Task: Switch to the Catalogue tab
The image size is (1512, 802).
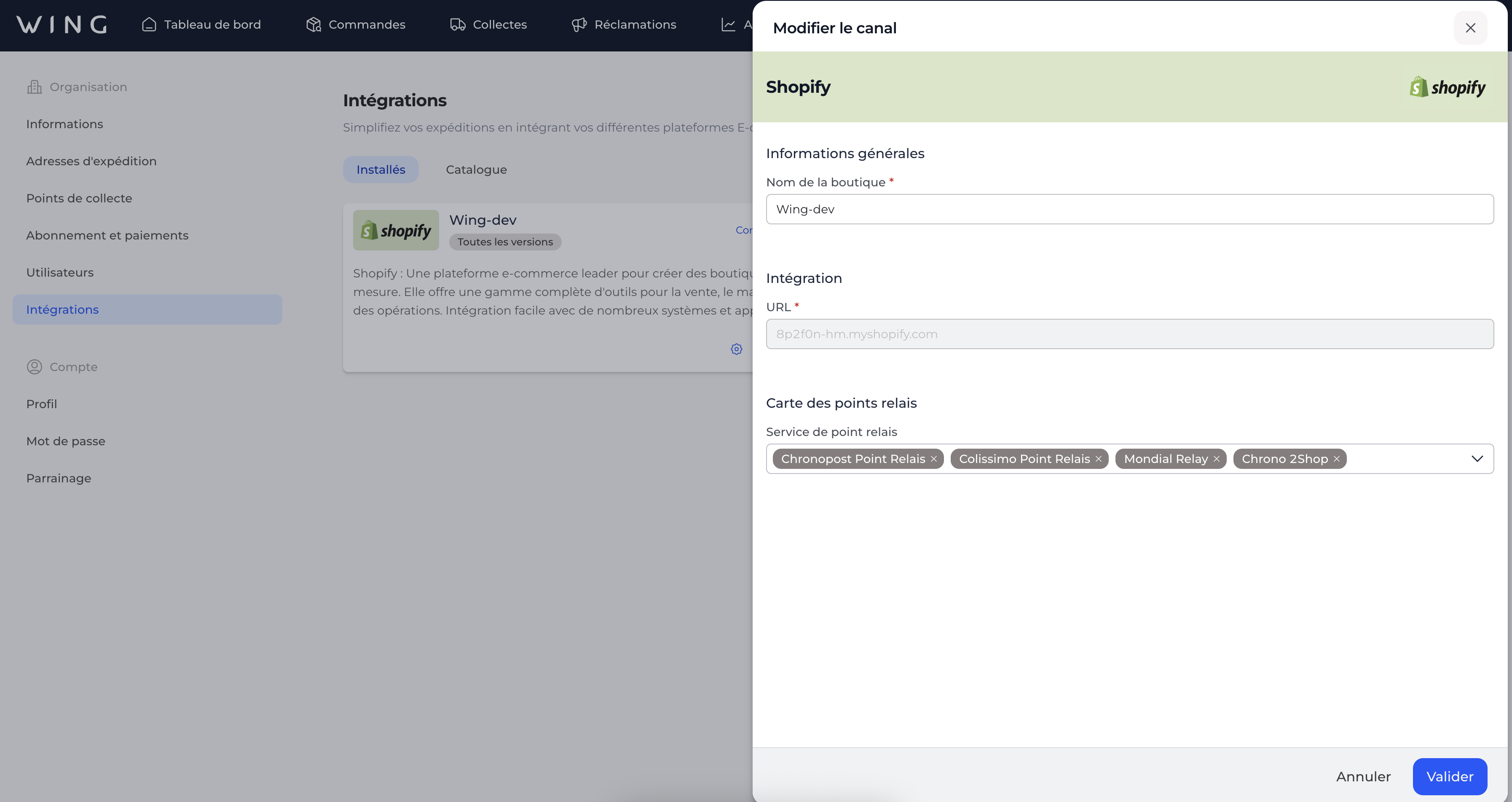Action: pyautogui.click(x=476, y=170)
